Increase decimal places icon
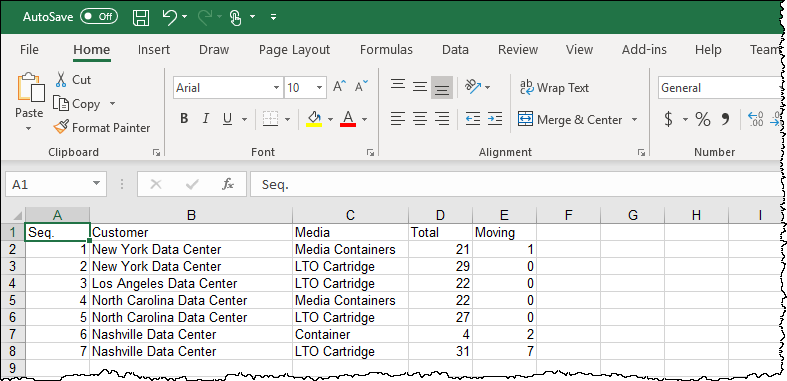The image size is (787, 381). point(756,119)
